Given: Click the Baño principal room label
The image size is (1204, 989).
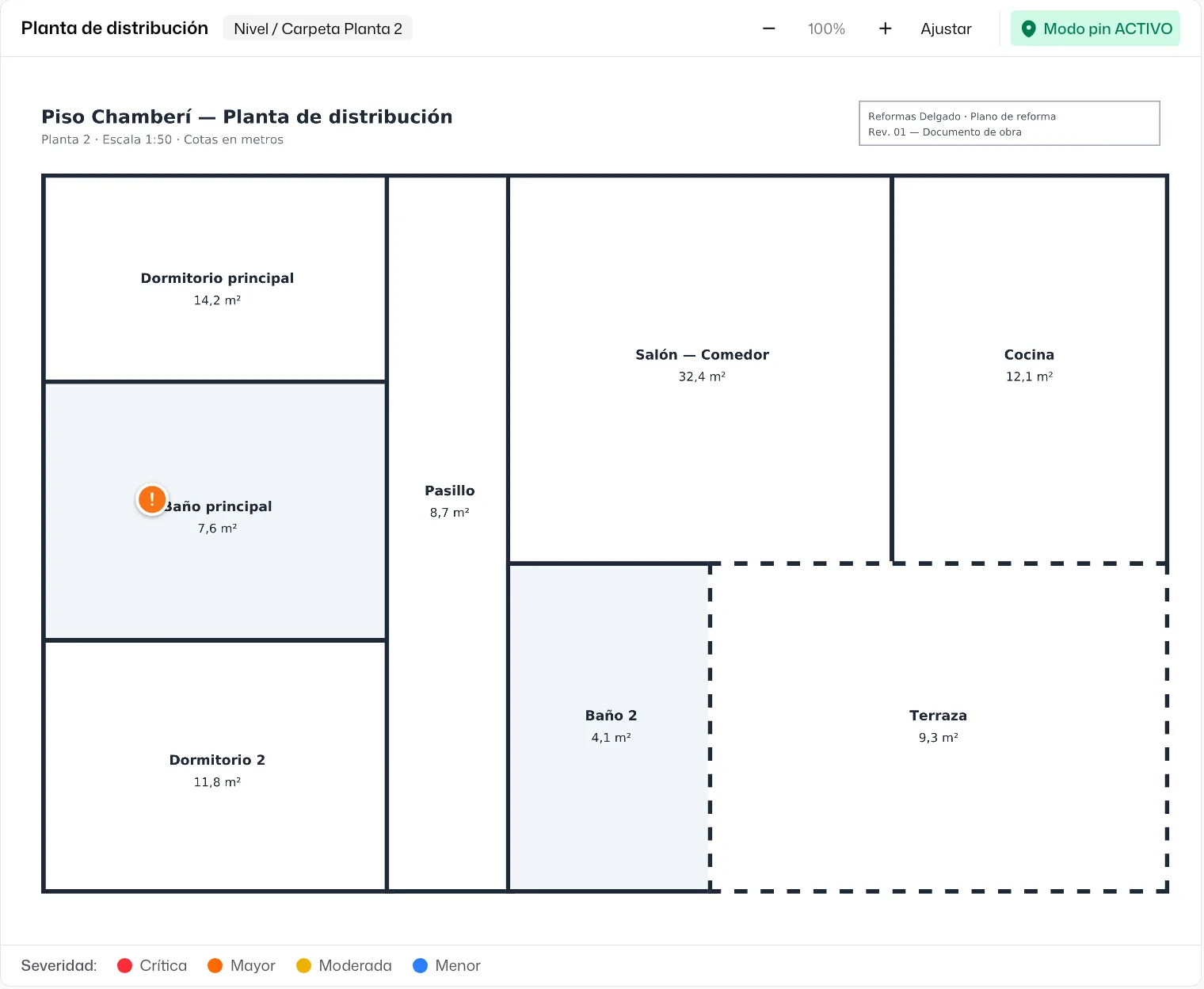Looking at the screenshot, I should pos(217,506).
